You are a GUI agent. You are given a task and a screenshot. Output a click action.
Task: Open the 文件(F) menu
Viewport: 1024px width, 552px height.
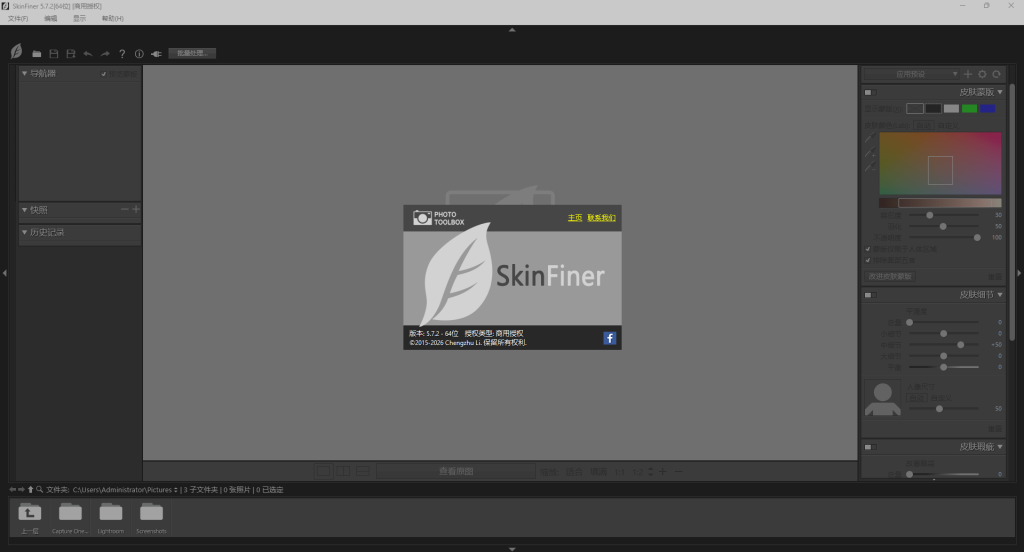point(18,18)
